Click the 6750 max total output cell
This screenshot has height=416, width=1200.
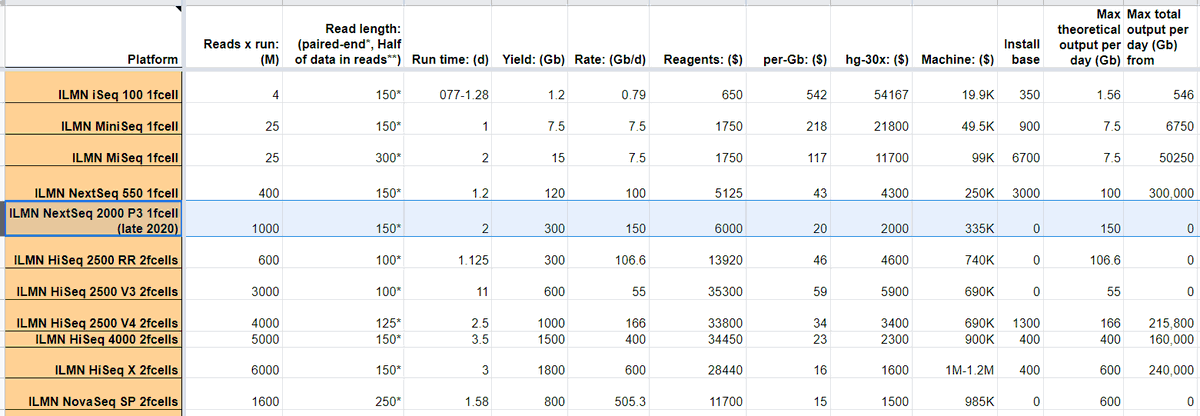point(1162,120)
